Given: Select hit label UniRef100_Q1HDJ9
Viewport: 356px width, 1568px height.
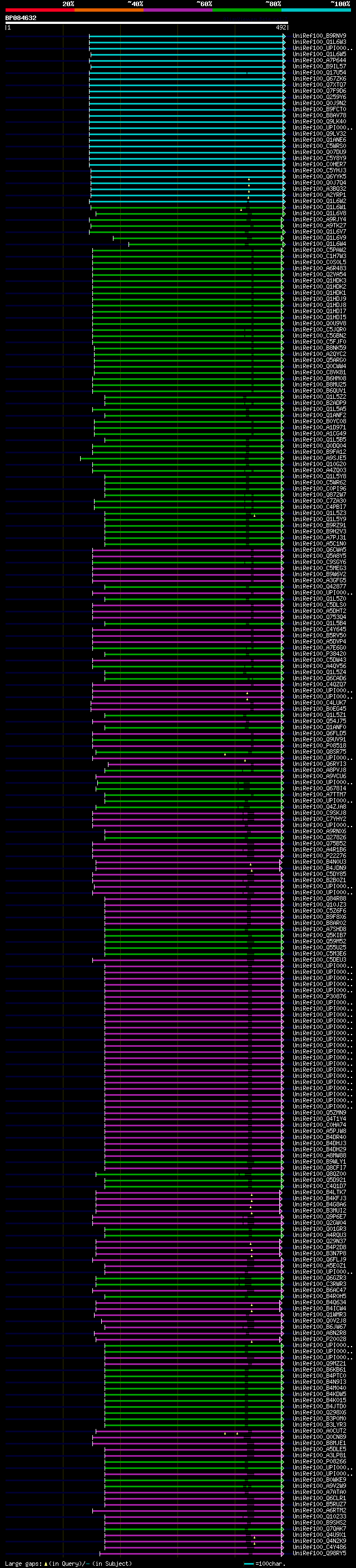Looking at the screenshot, I should click(x=319, y=299).
